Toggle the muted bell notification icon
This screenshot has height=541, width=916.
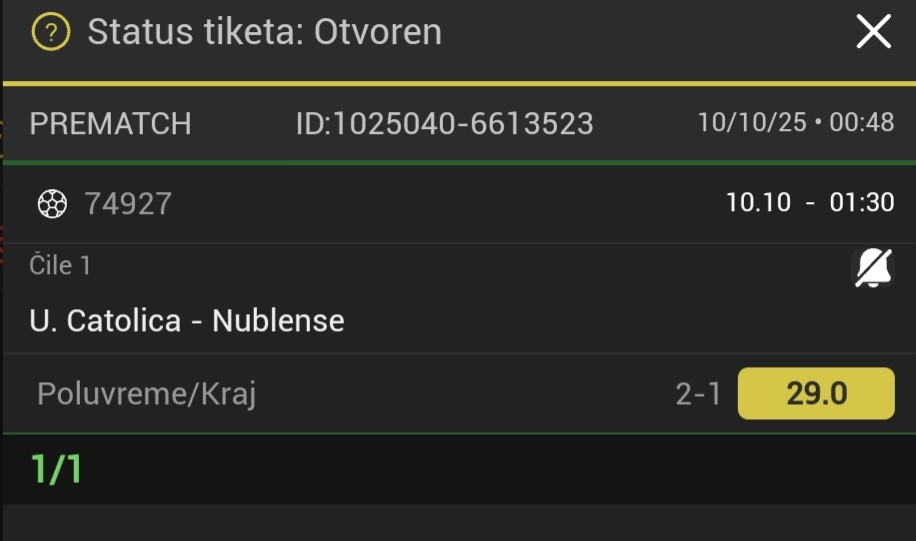tap(873, 268)
